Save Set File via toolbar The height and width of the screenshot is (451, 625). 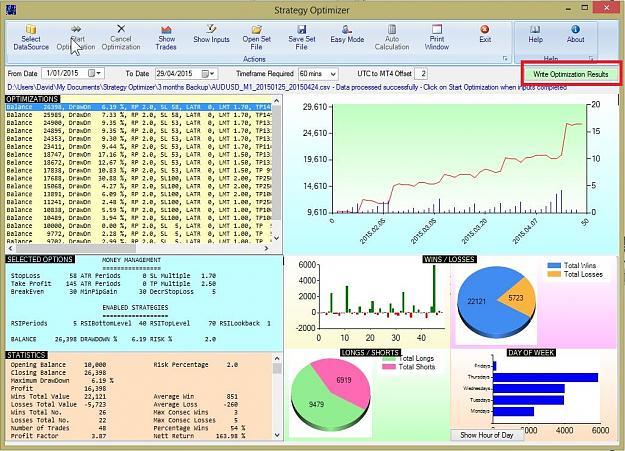pos(301,37)
